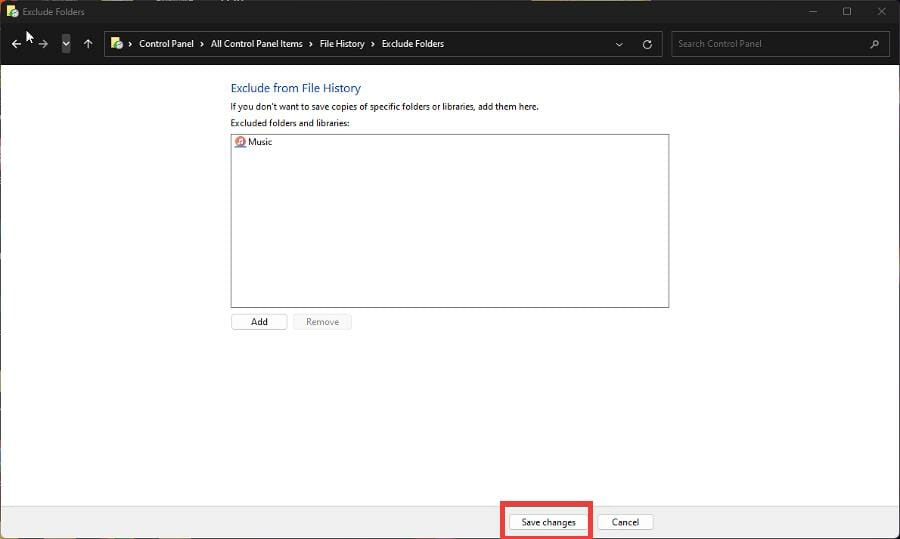Expand chevron after All Control Panel Items
Screen dimensions: 900x539
[311, 44]
